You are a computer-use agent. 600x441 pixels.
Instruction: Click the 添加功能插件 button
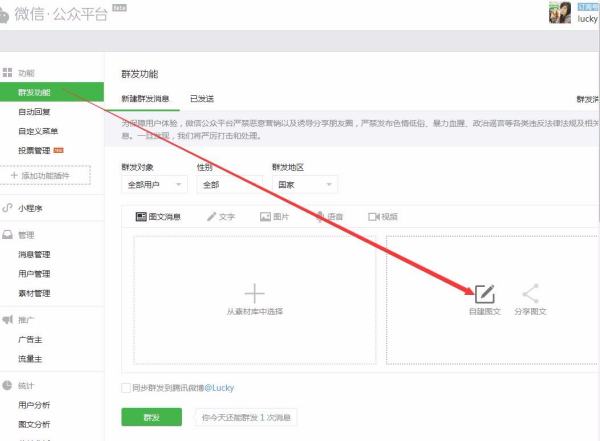(45, 175)
